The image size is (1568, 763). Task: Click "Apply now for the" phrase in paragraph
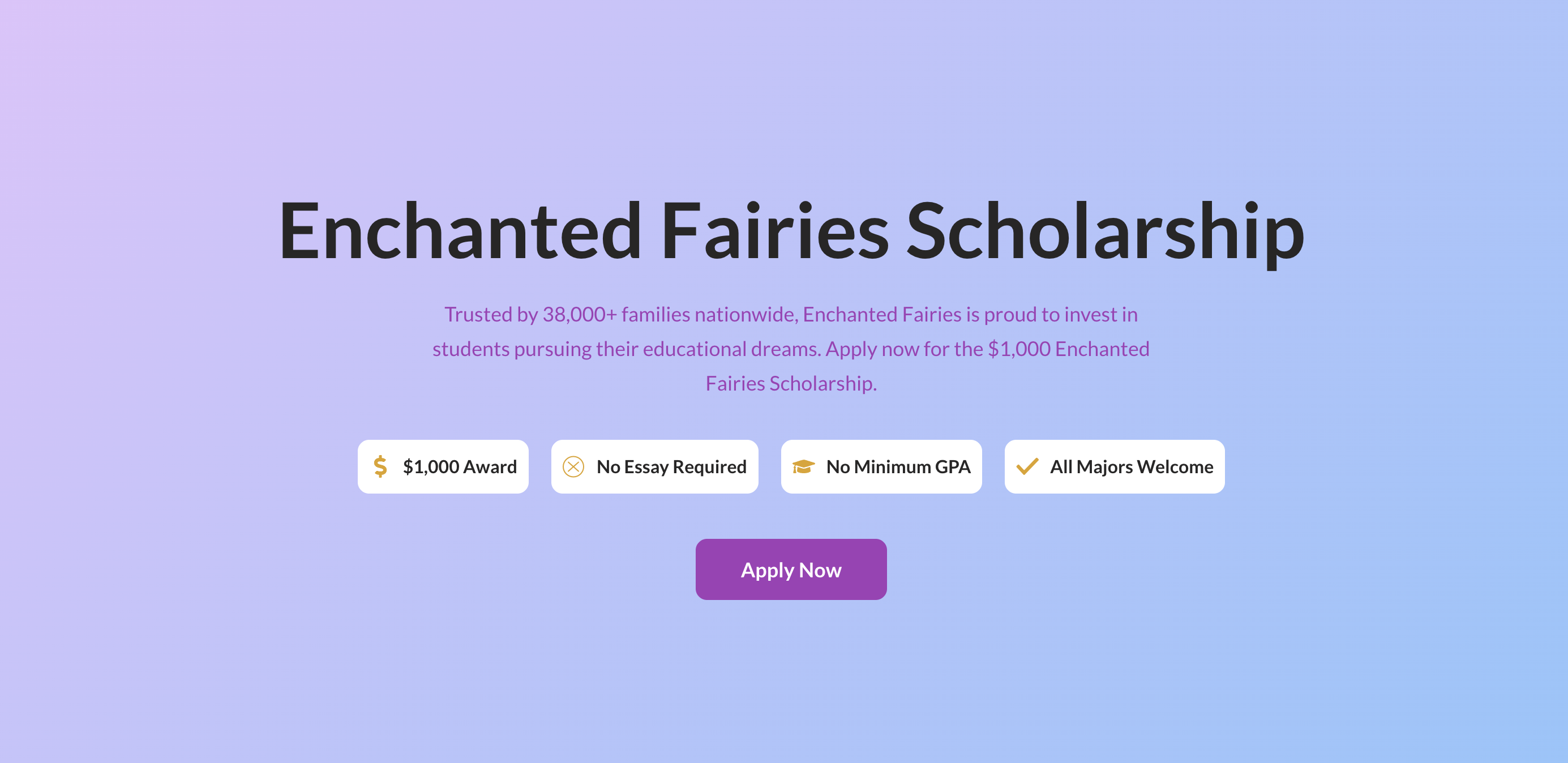coord(904,349)
